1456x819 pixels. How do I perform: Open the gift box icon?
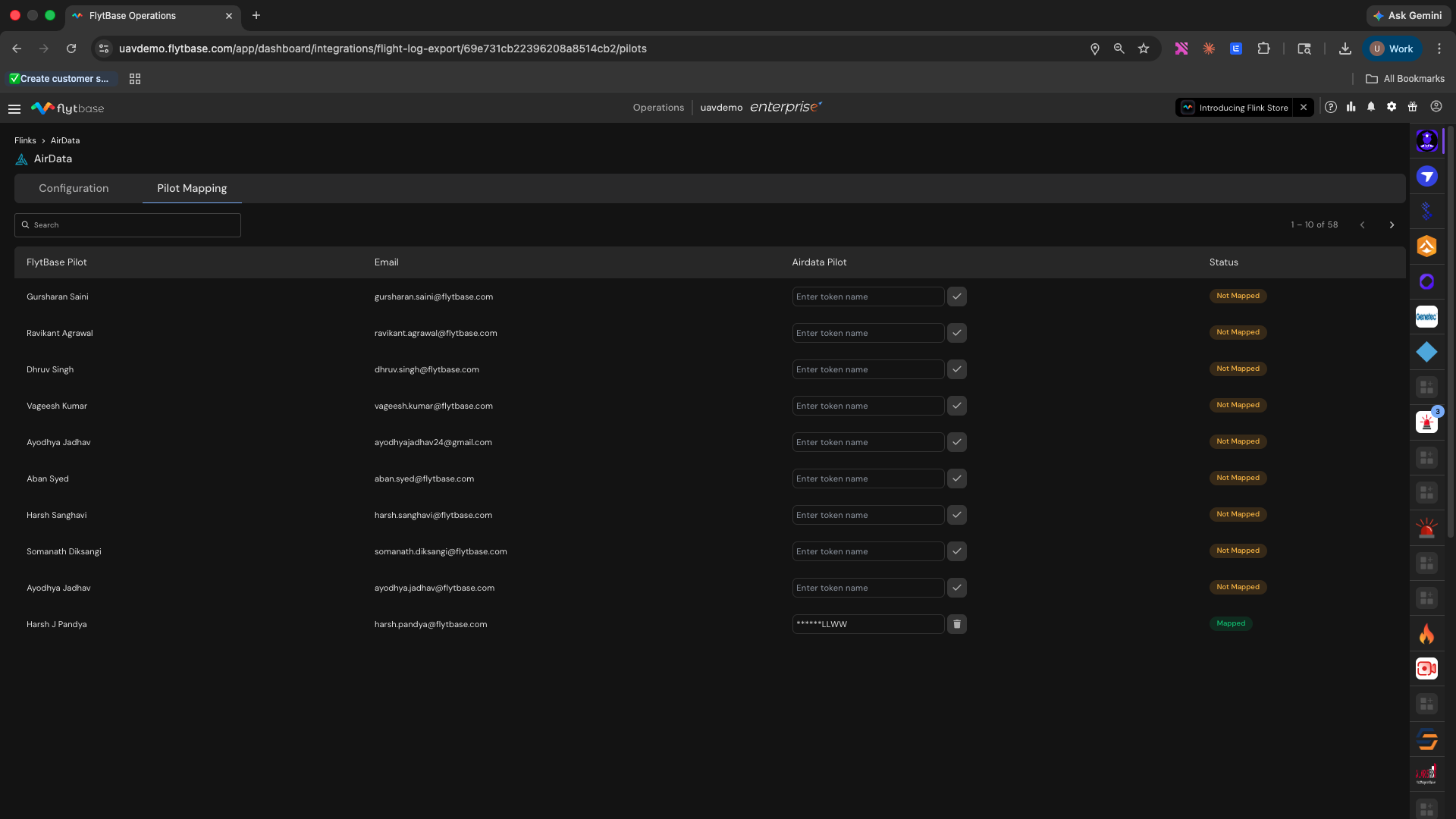click(1413, 108)
